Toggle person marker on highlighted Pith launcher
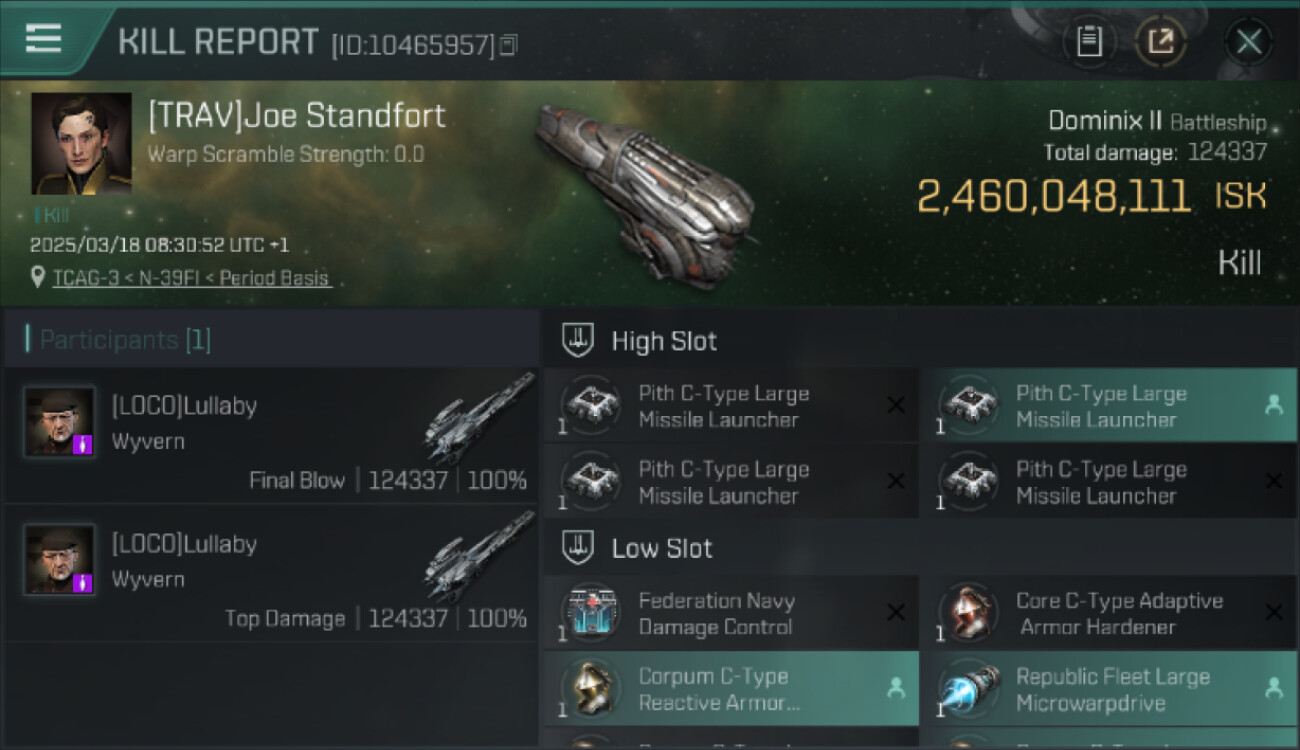The height and width of the screenshot is (750, 1300). coord(1274,405)
